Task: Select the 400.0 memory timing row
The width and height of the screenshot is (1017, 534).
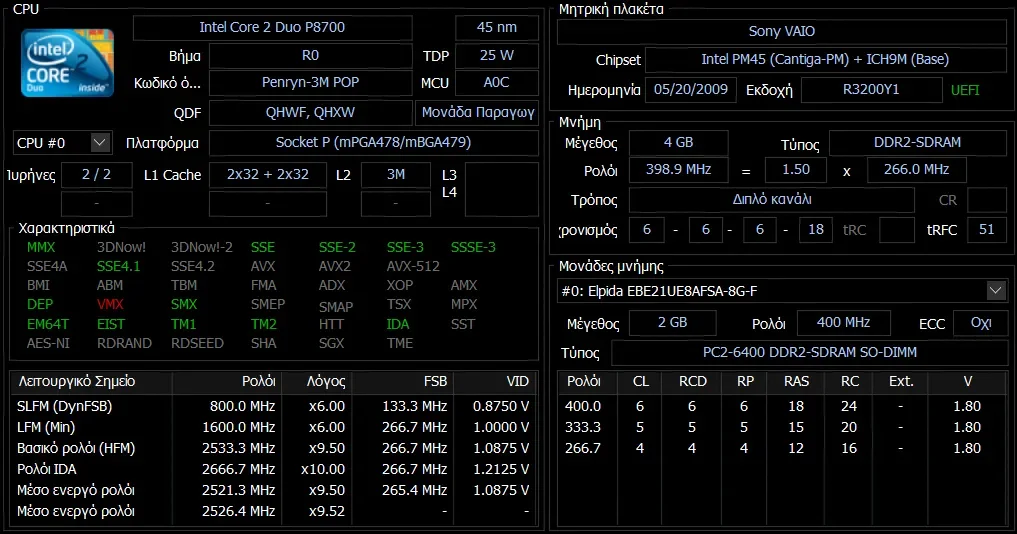Action: point(782,406)
